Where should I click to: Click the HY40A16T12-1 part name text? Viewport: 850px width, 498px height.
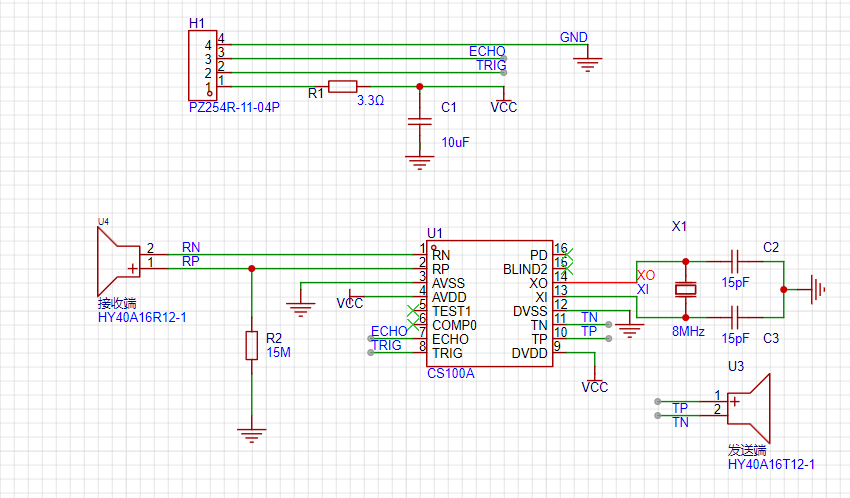point(771,464)
